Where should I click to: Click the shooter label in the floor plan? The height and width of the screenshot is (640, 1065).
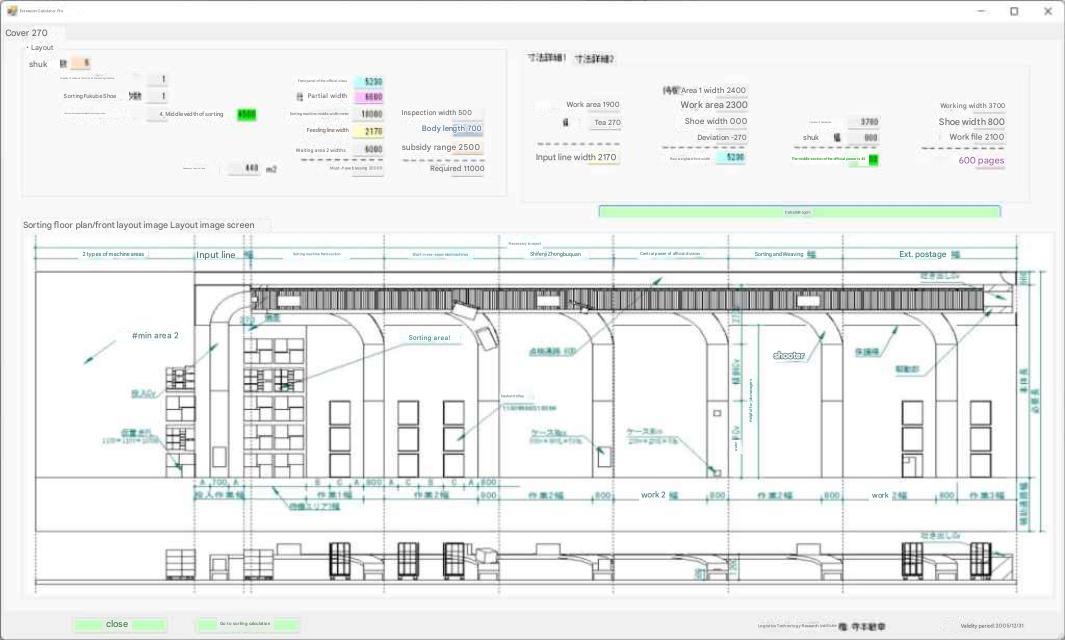[x=788, y=355]
